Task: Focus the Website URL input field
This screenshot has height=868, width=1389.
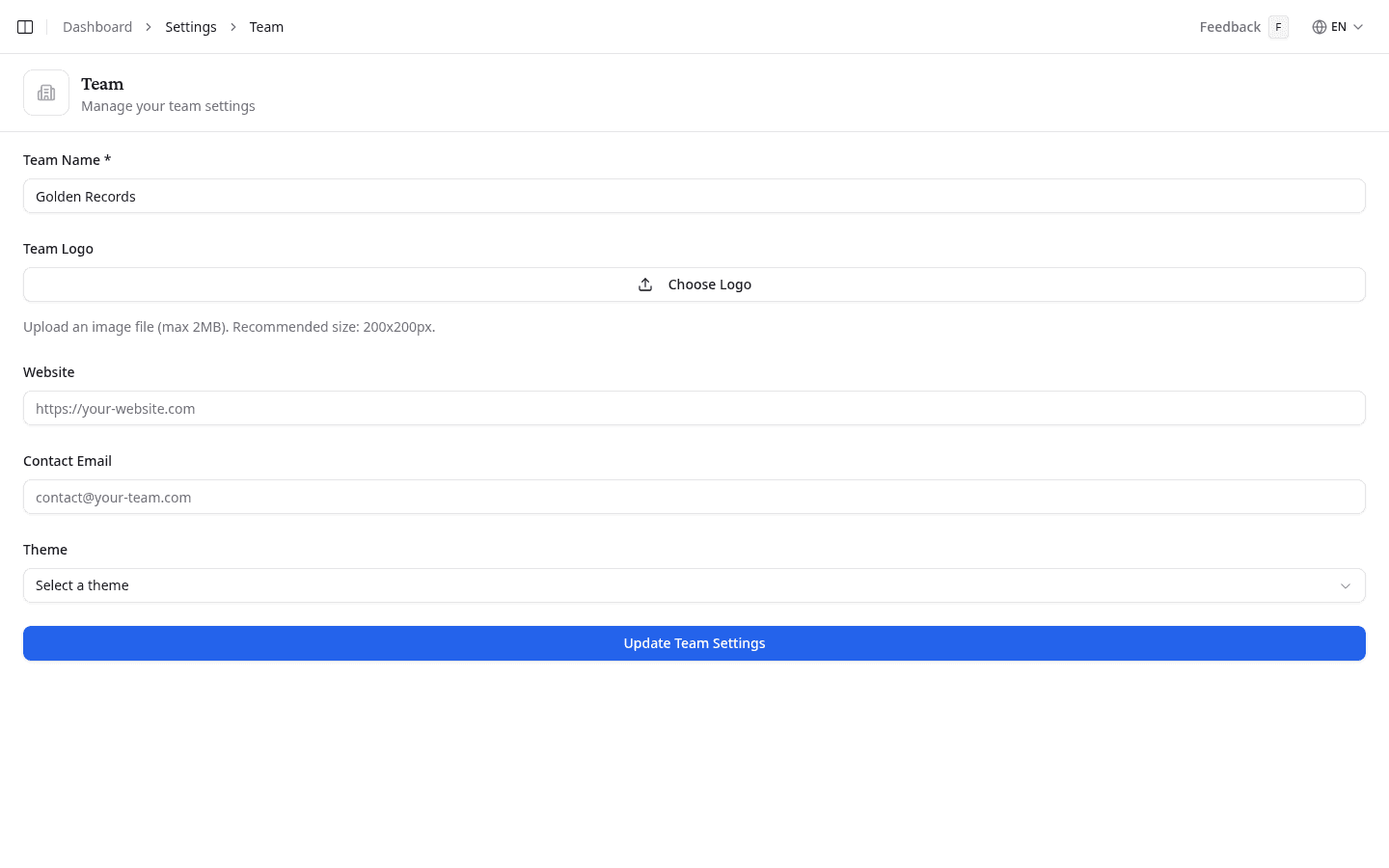Action: click(x=694, y=408)
